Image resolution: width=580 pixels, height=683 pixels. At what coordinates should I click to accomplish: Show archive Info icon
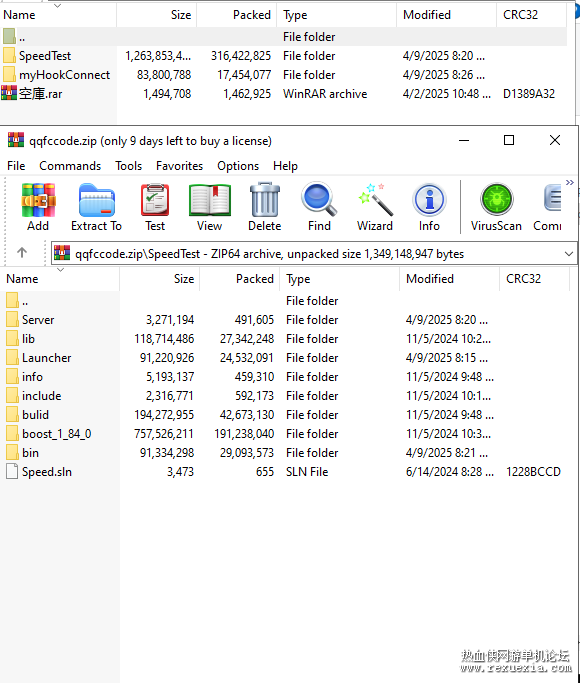(429, 200)
